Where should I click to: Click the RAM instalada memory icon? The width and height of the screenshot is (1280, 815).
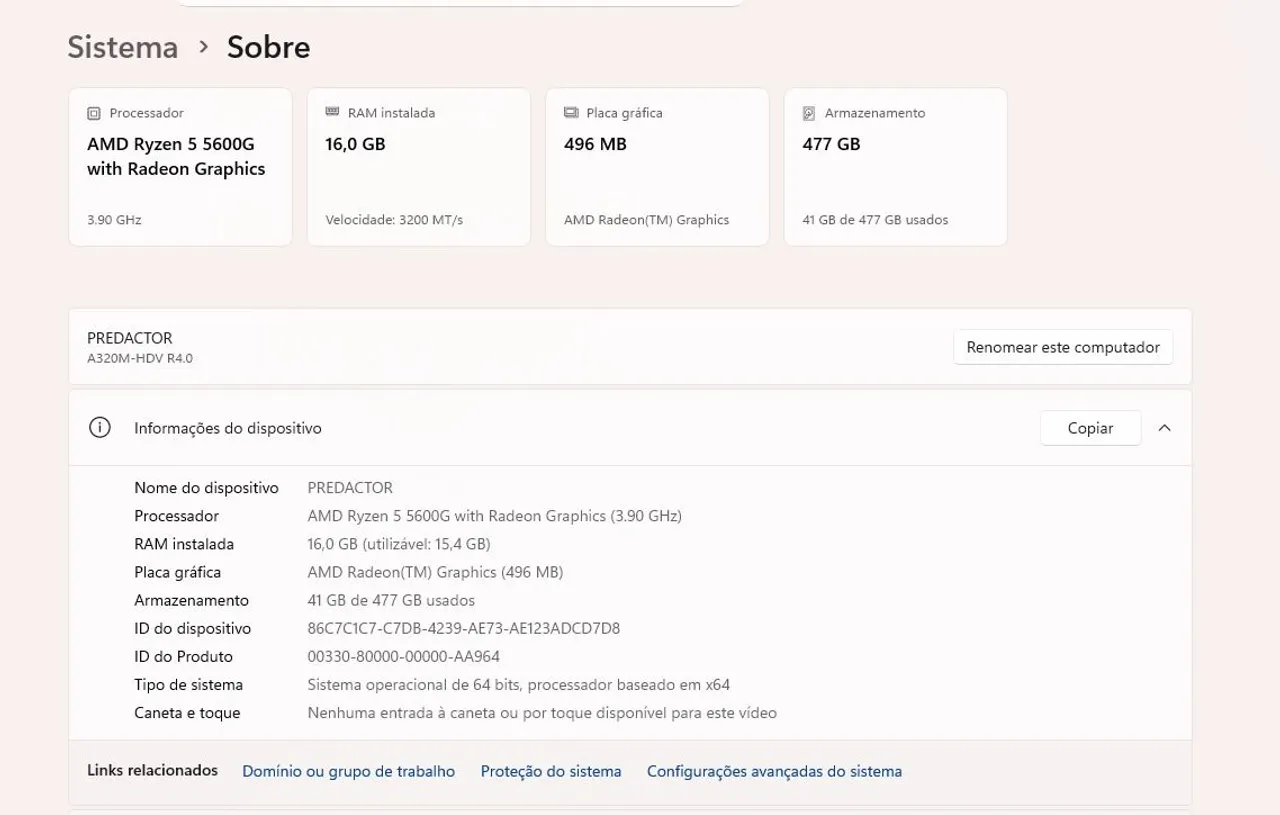[x=333, y=113]
